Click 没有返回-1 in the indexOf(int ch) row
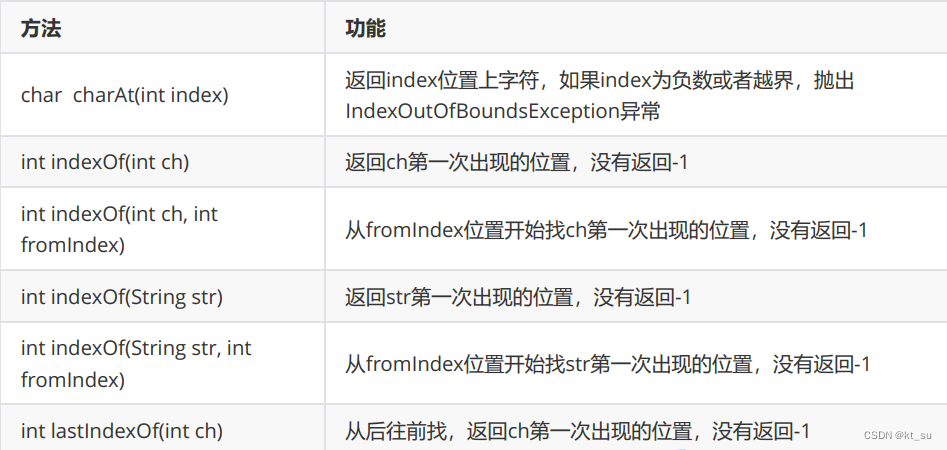The image size is (947, 450). pos(640,162)
